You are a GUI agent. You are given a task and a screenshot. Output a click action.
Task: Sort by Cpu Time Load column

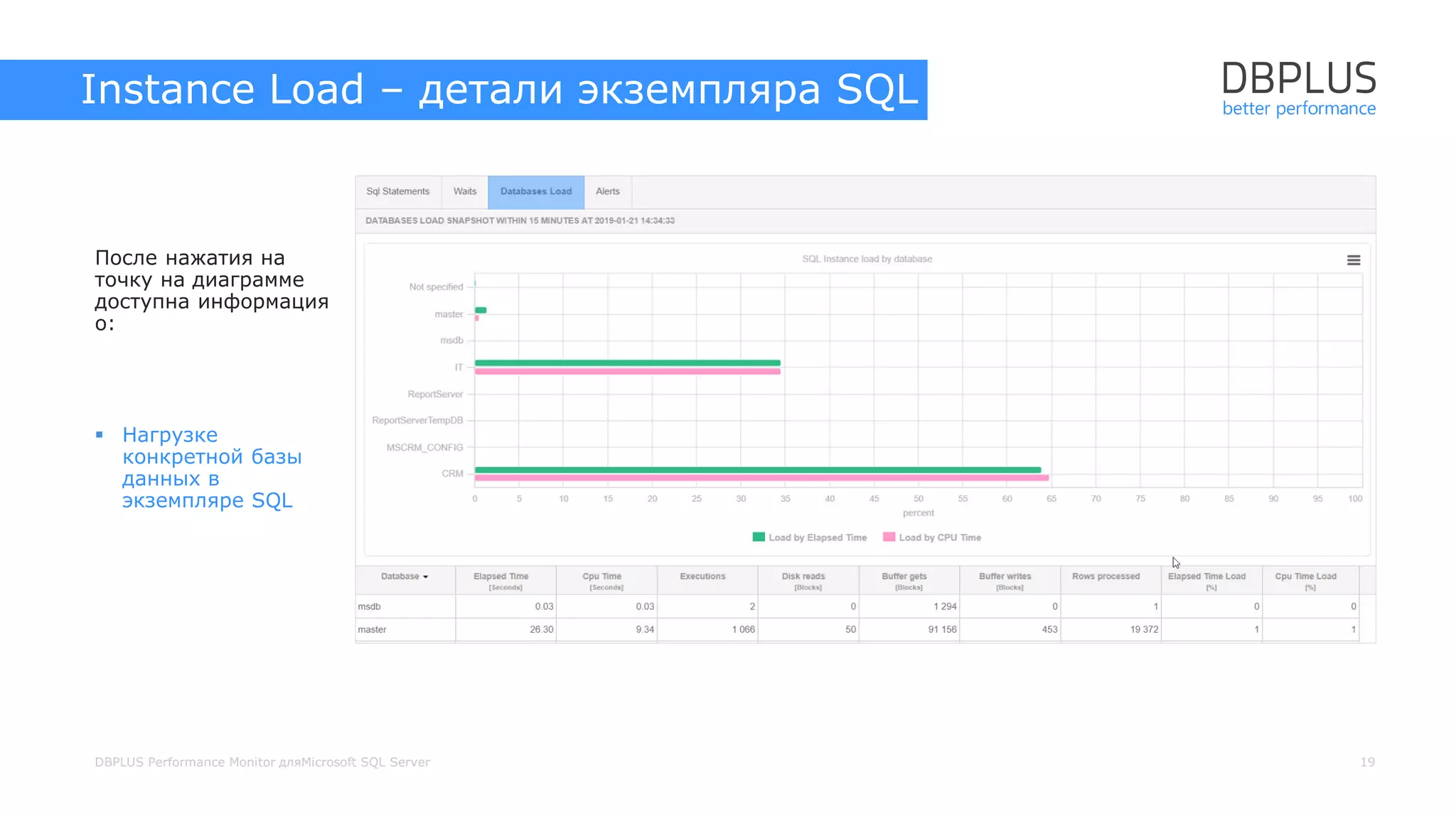(x=1310, y=580)
